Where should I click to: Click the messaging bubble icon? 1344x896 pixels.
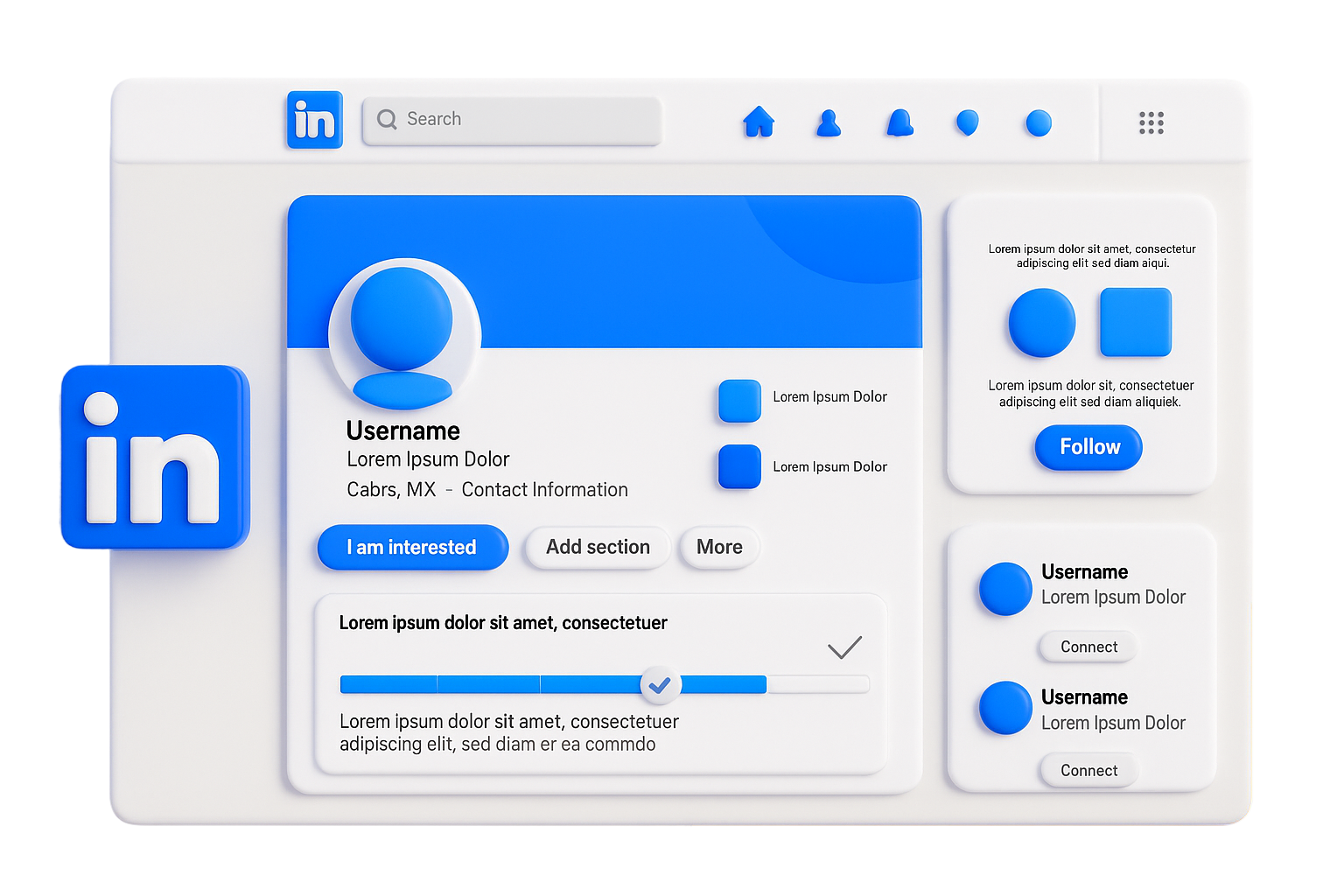click(x=968, y=123)
